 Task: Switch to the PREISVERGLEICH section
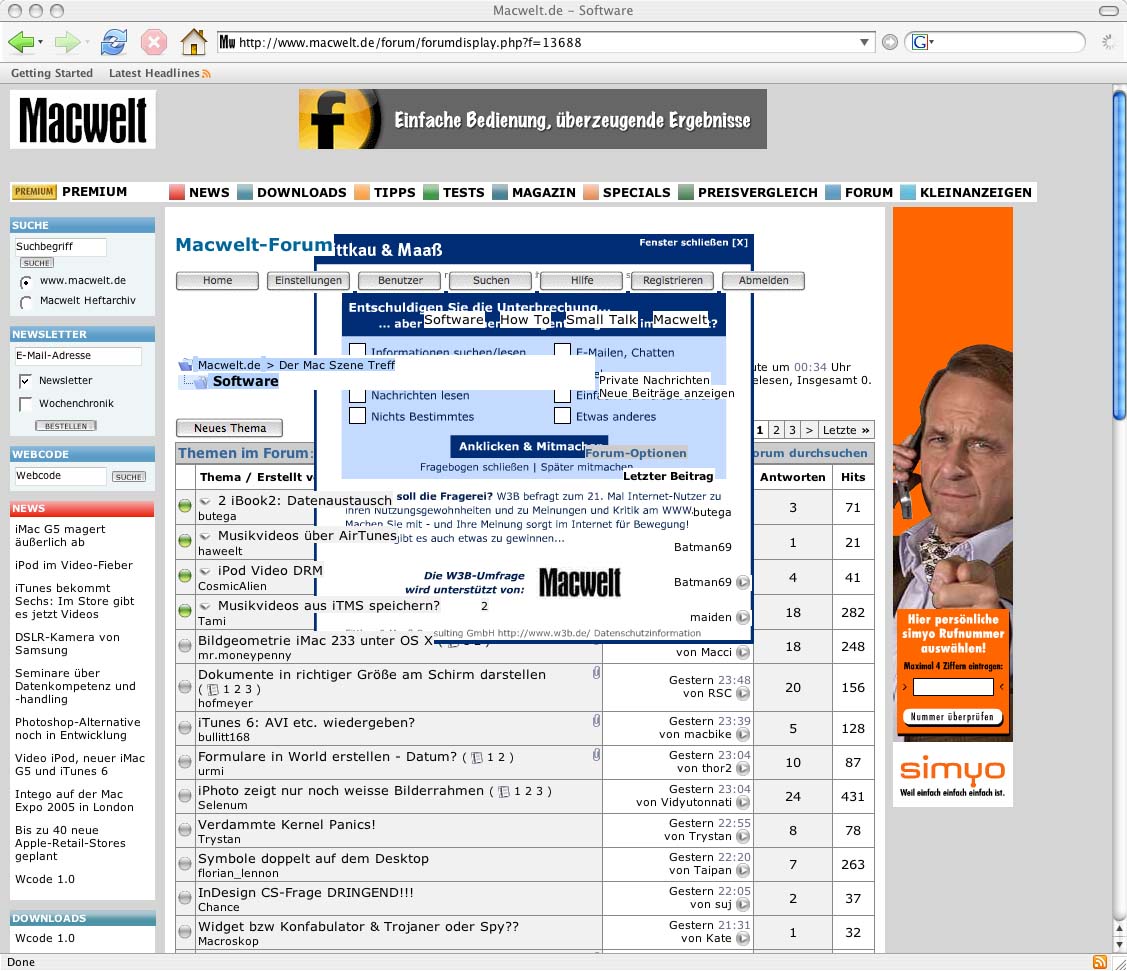[757, 192]
